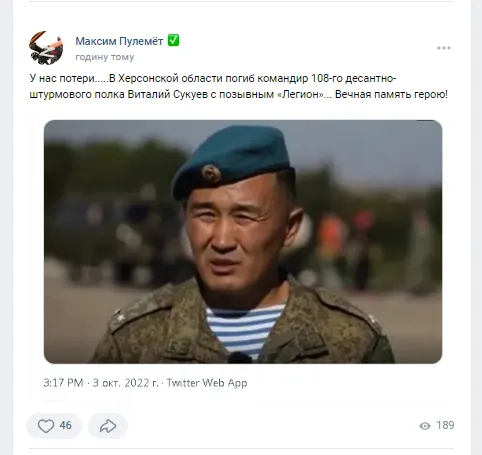Click the round badge on the blue beret
482x455 pixels.
[x=211, y=173]
